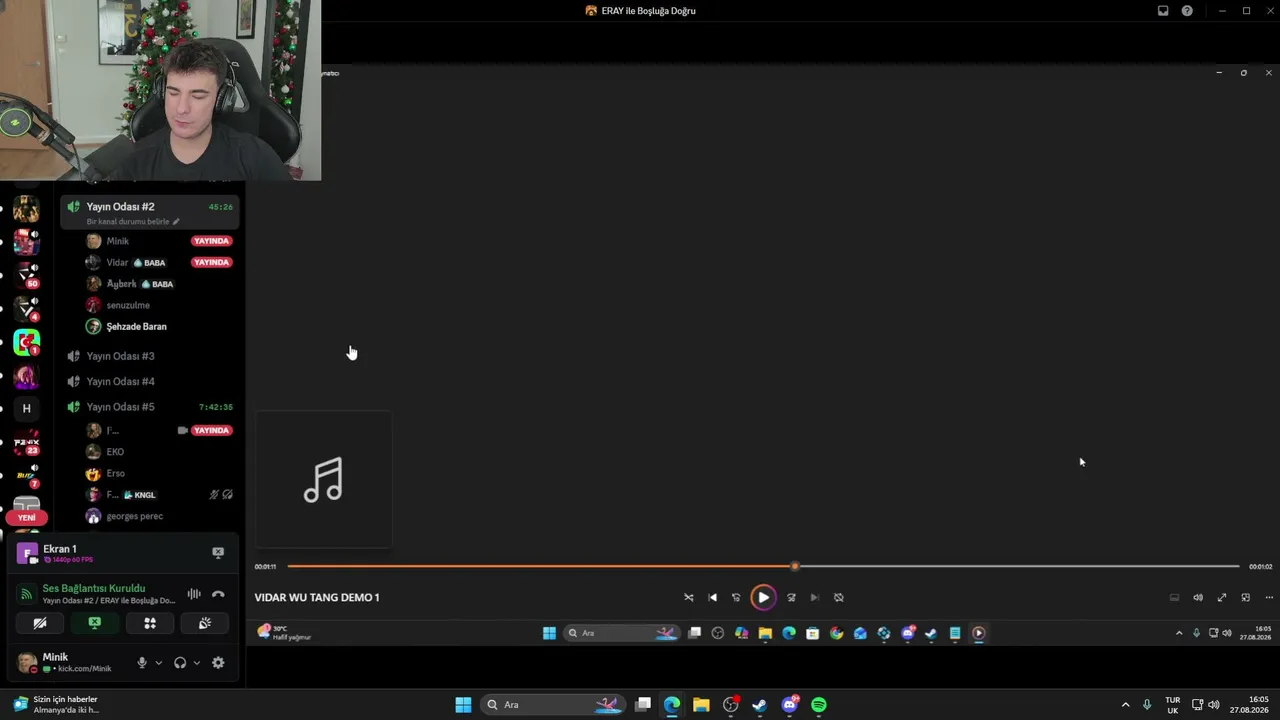Click the YENİ unread badge in server list

point(26,518)
